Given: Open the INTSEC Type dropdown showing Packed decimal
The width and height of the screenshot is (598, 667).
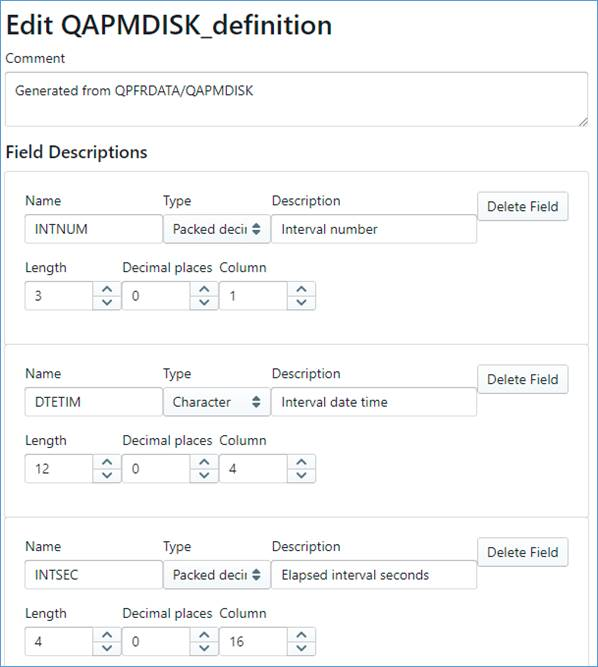Looking at the screenshot, I should click(x=217, y=575).
